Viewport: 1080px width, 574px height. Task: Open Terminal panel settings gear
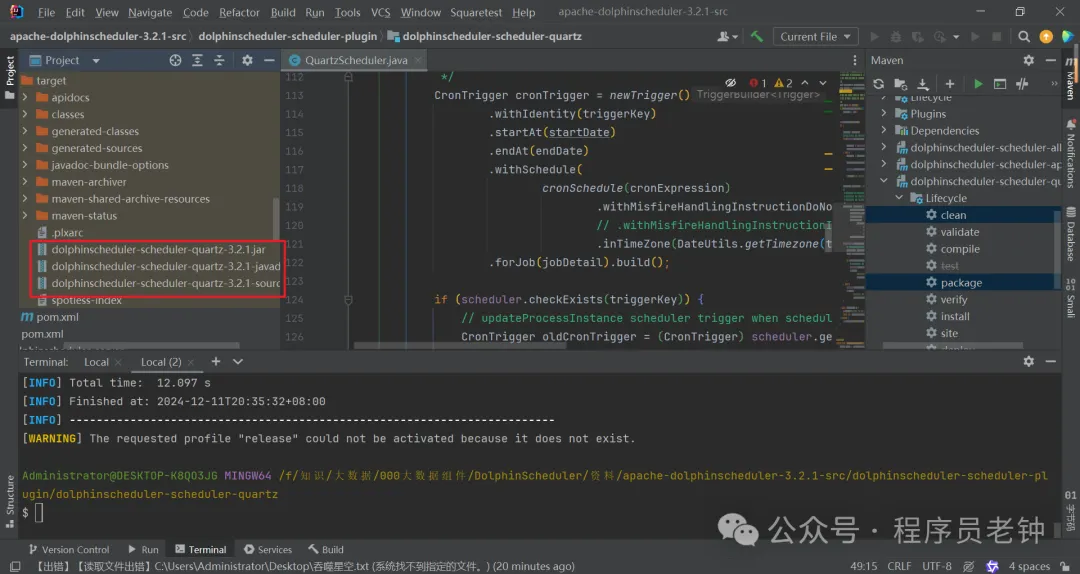click(x=1028, y=361)
